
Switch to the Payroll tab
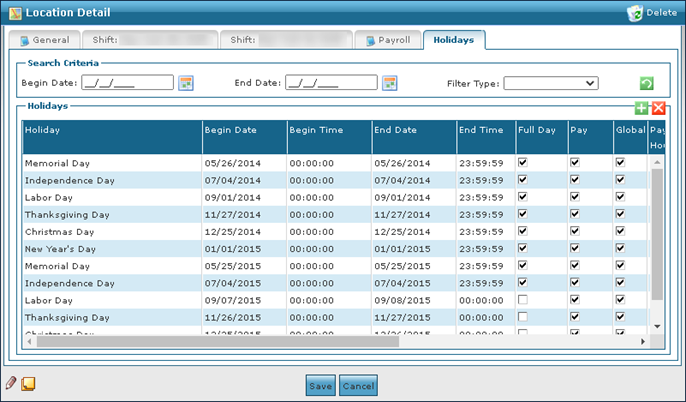point(388,40)
